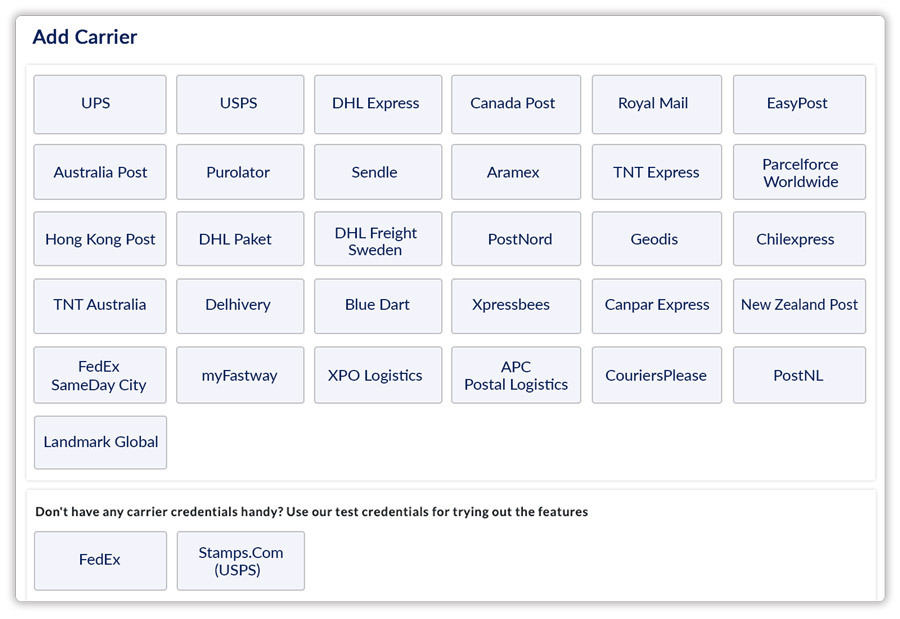Choose Parcelforce Worldwide carrier
Screen dimensions: 900x619
point(799,172)
